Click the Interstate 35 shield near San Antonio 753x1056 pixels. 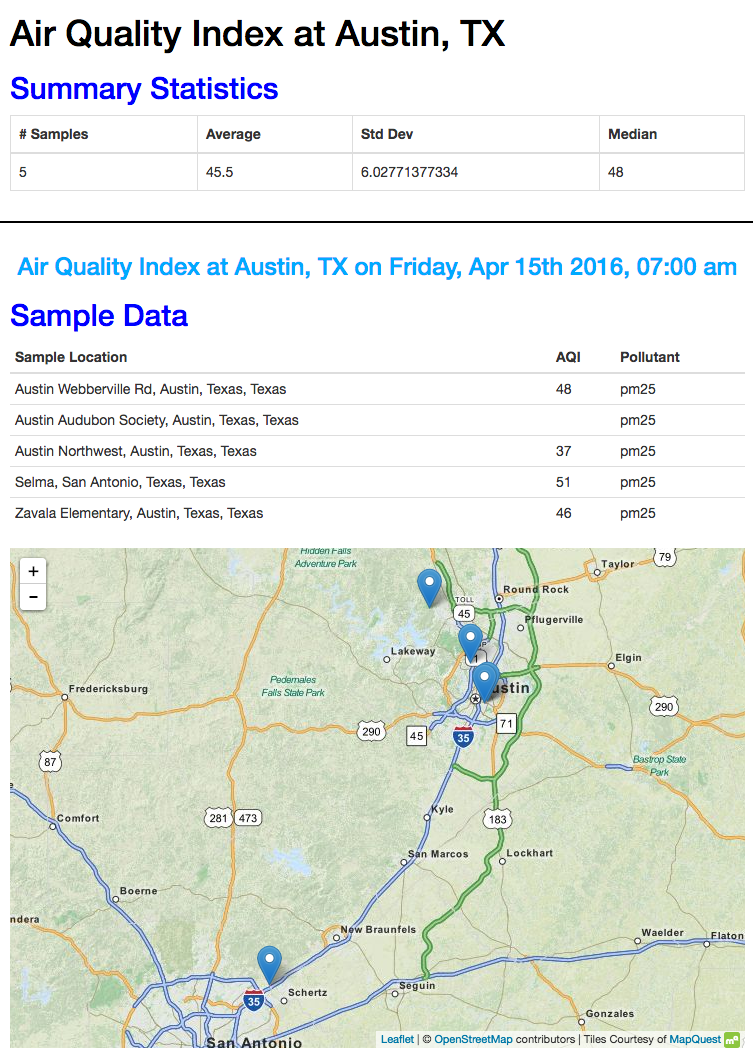tap(253, 1000)
